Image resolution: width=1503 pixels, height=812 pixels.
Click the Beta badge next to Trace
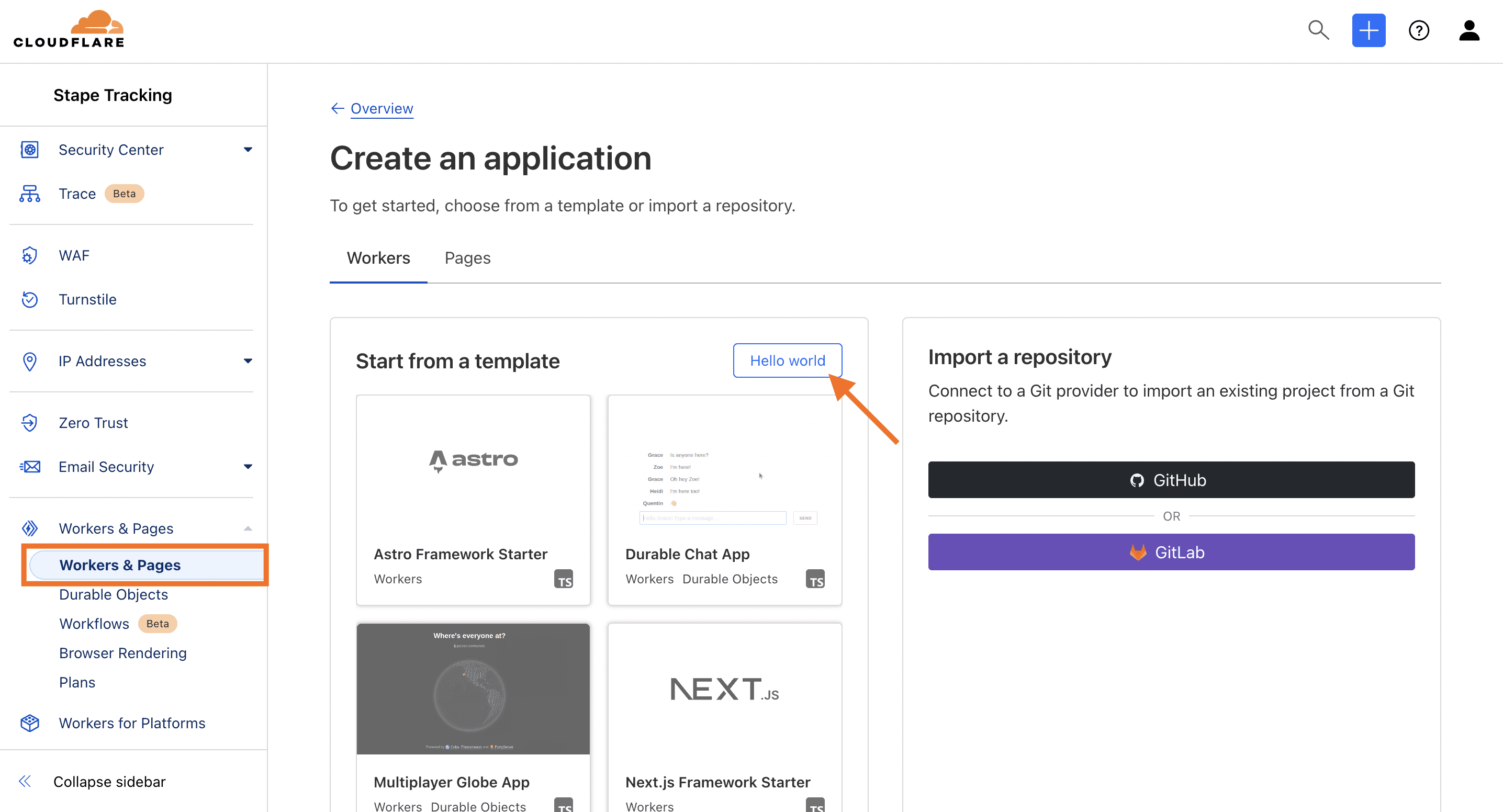[x=124, y=193]
